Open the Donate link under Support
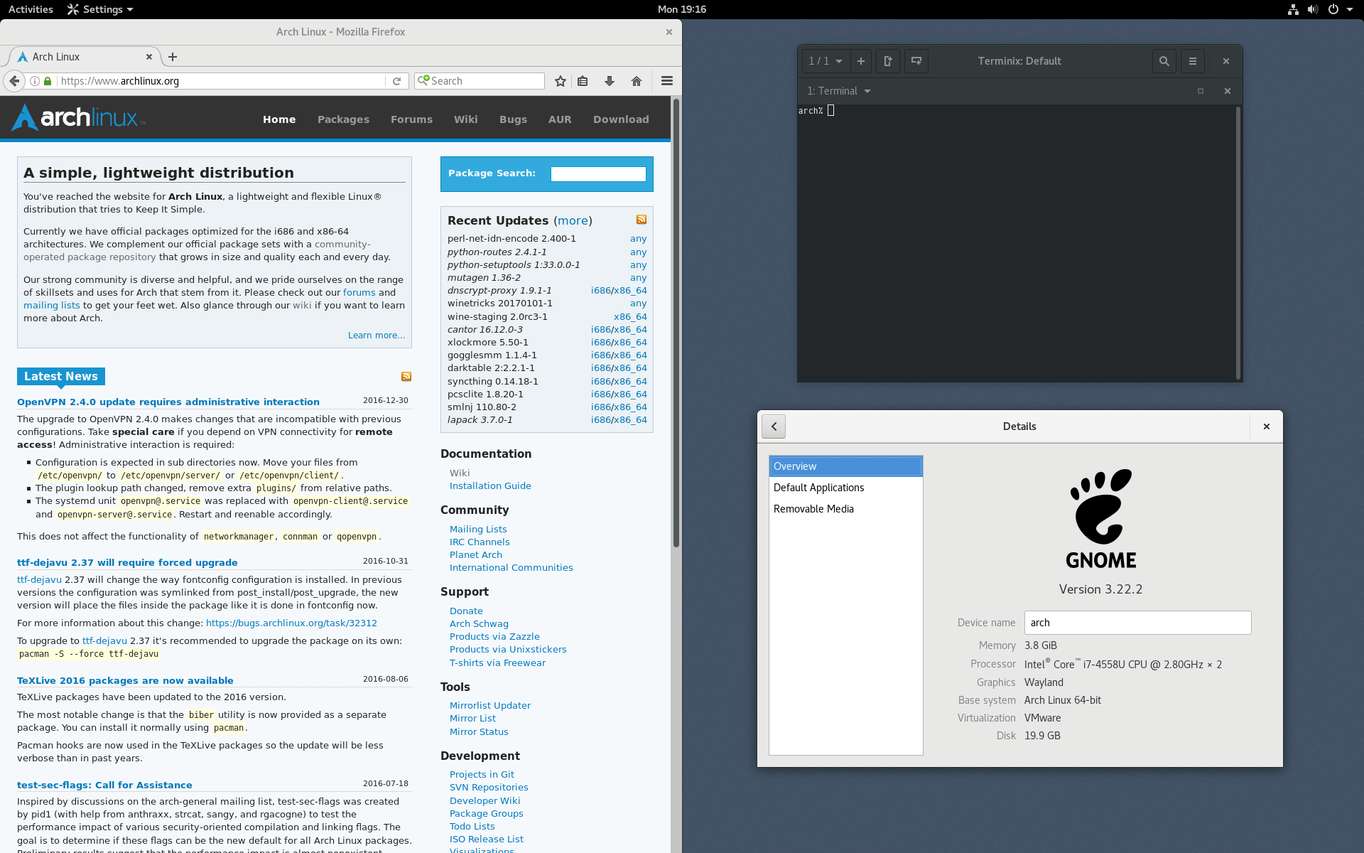The width and height of the screenshot is (1364, 853). [x=466, y=611]
